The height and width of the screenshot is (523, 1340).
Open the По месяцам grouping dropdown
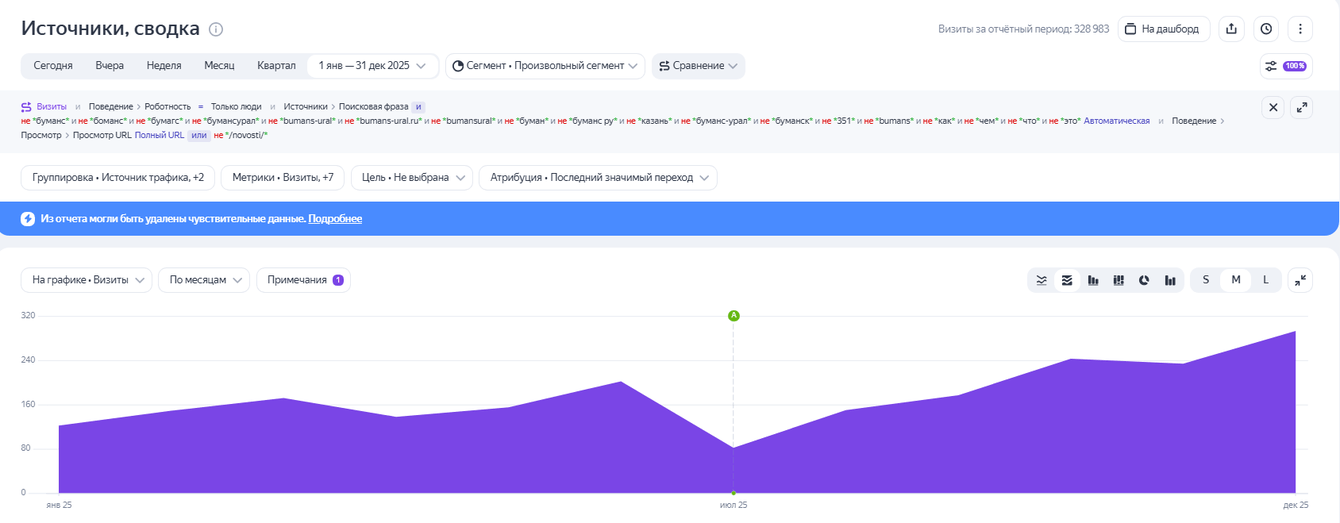pyautogui.click(x=203, y=280)
